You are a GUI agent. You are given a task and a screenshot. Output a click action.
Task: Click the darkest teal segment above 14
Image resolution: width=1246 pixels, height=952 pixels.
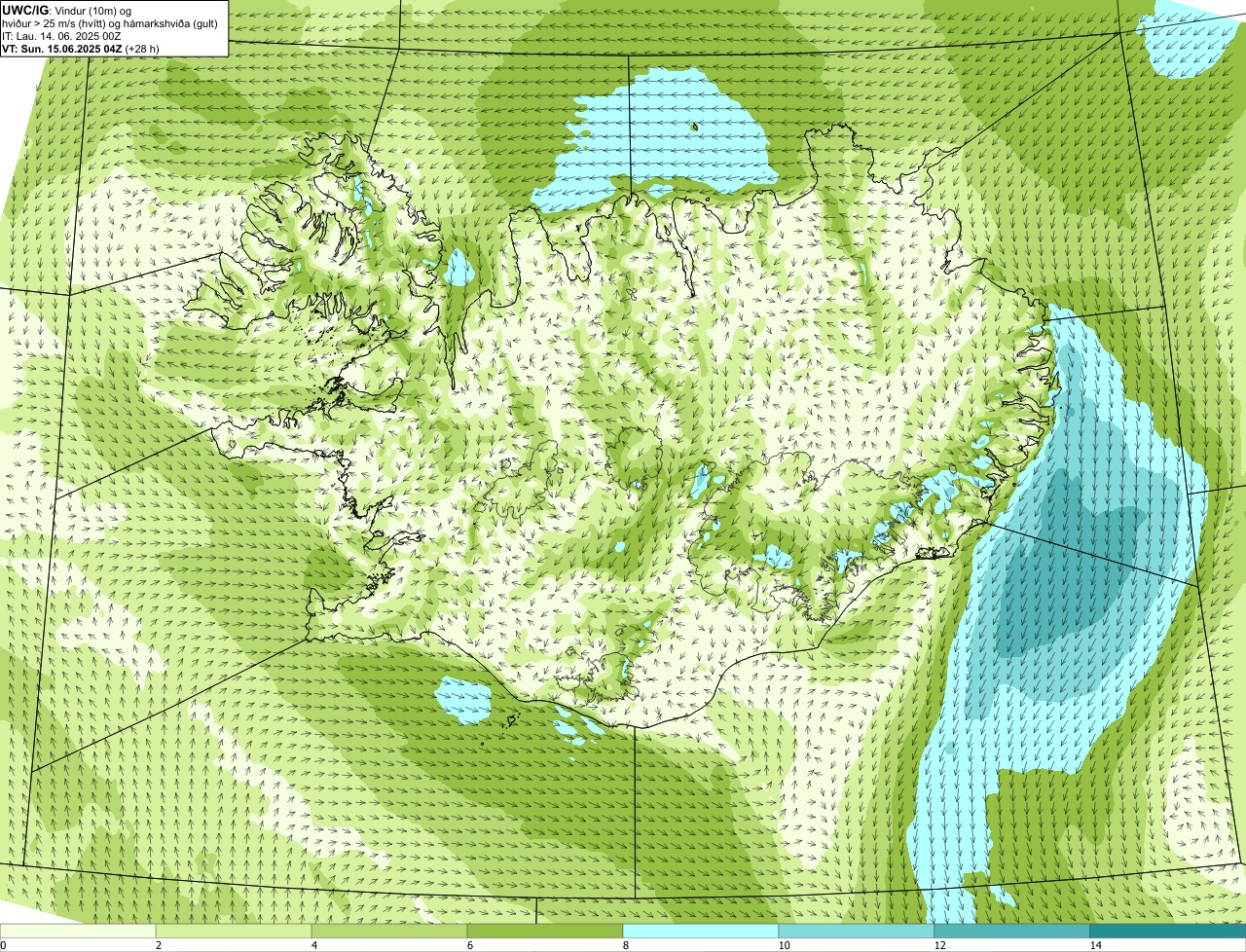(1168, 931)
